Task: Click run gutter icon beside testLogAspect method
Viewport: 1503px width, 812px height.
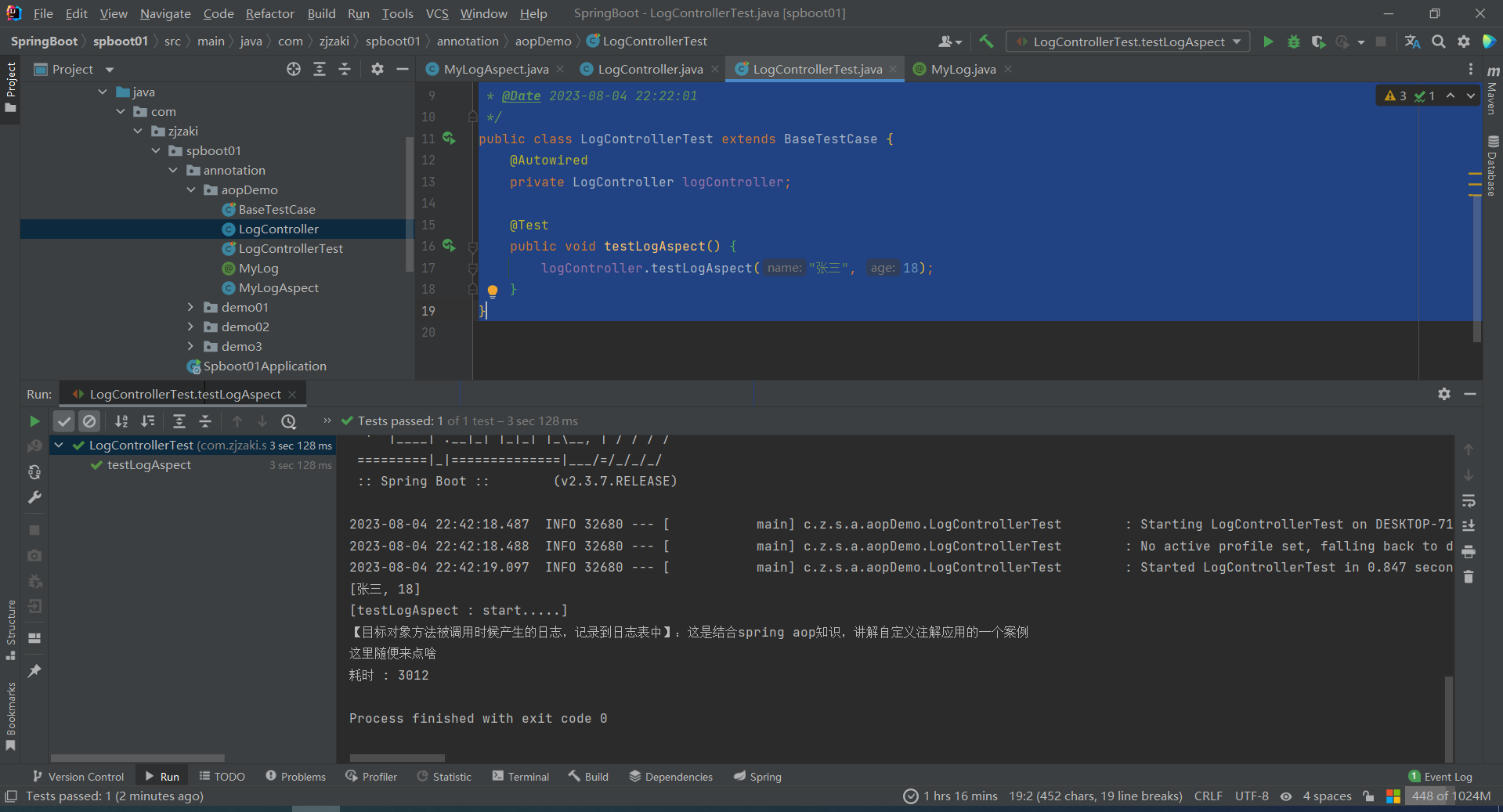Action: coord(449,246)
